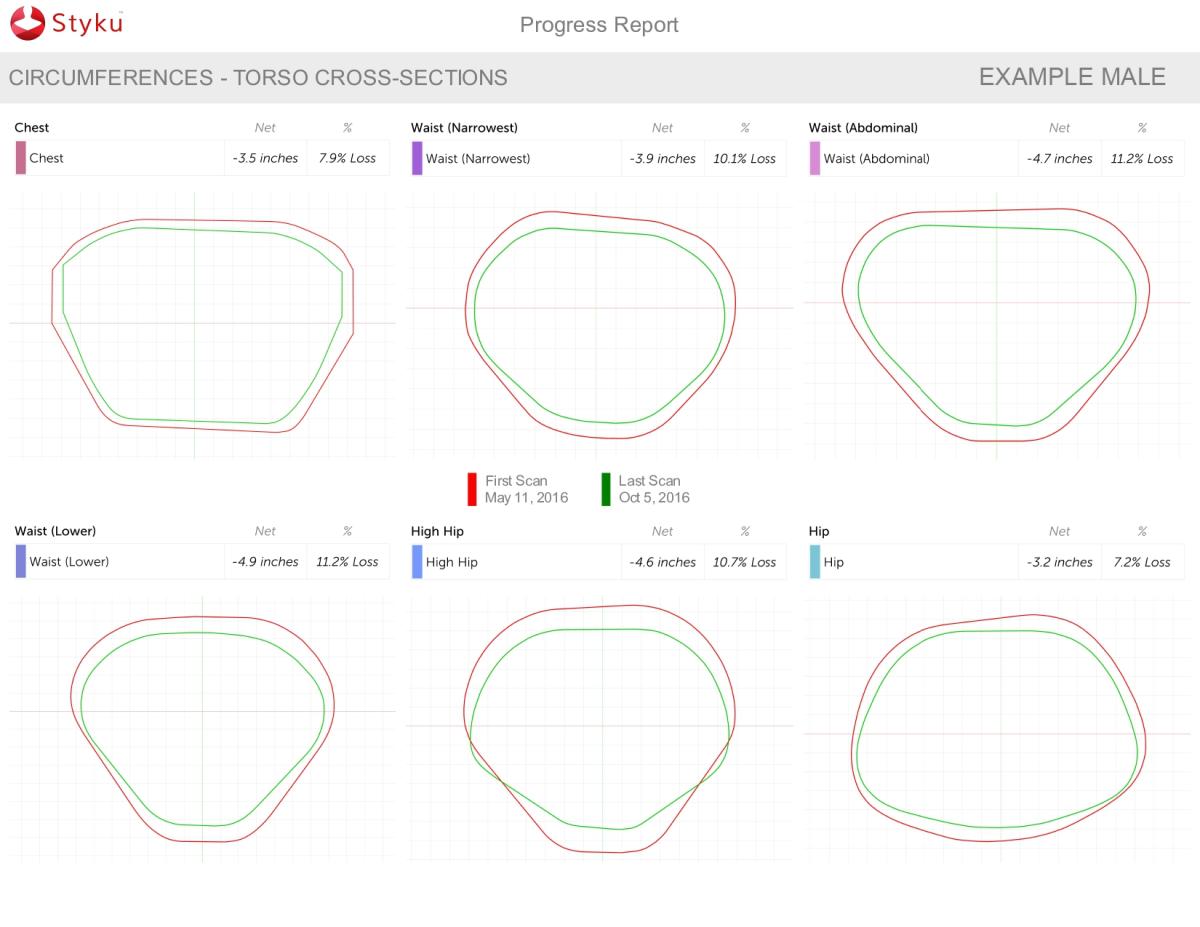Click the High Hip 10.7% Loss value
This screenshot has height=927, width=1200.
point(744,562)
